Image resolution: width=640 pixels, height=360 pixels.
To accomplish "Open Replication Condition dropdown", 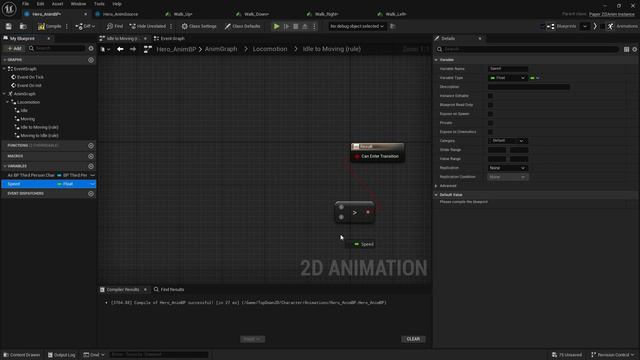I will [x=508, y=177].
